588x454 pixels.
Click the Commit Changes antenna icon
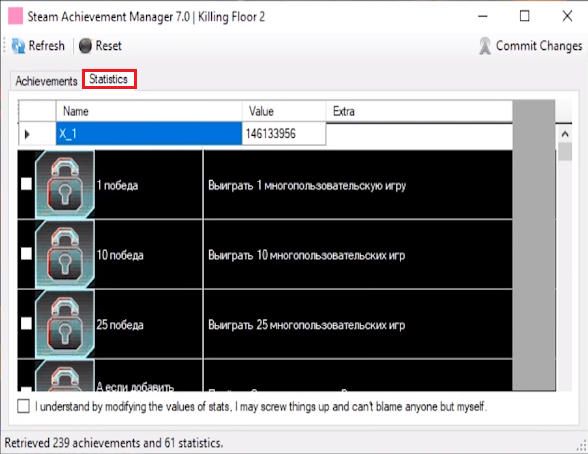click(485, 46)
